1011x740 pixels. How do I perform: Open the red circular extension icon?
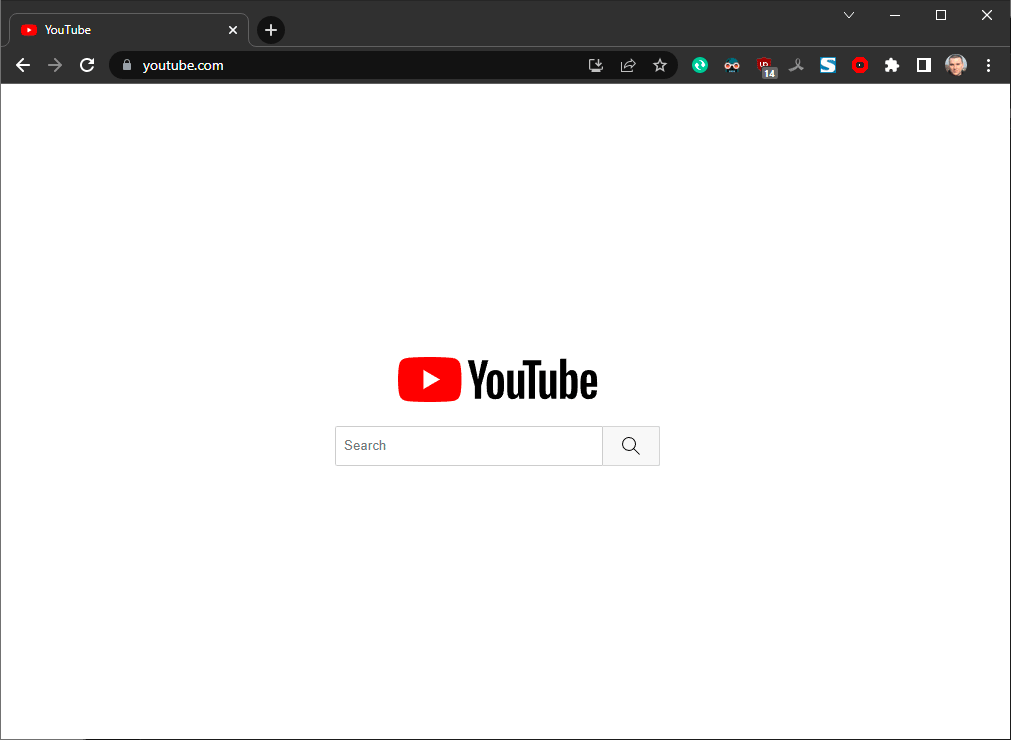860,65
